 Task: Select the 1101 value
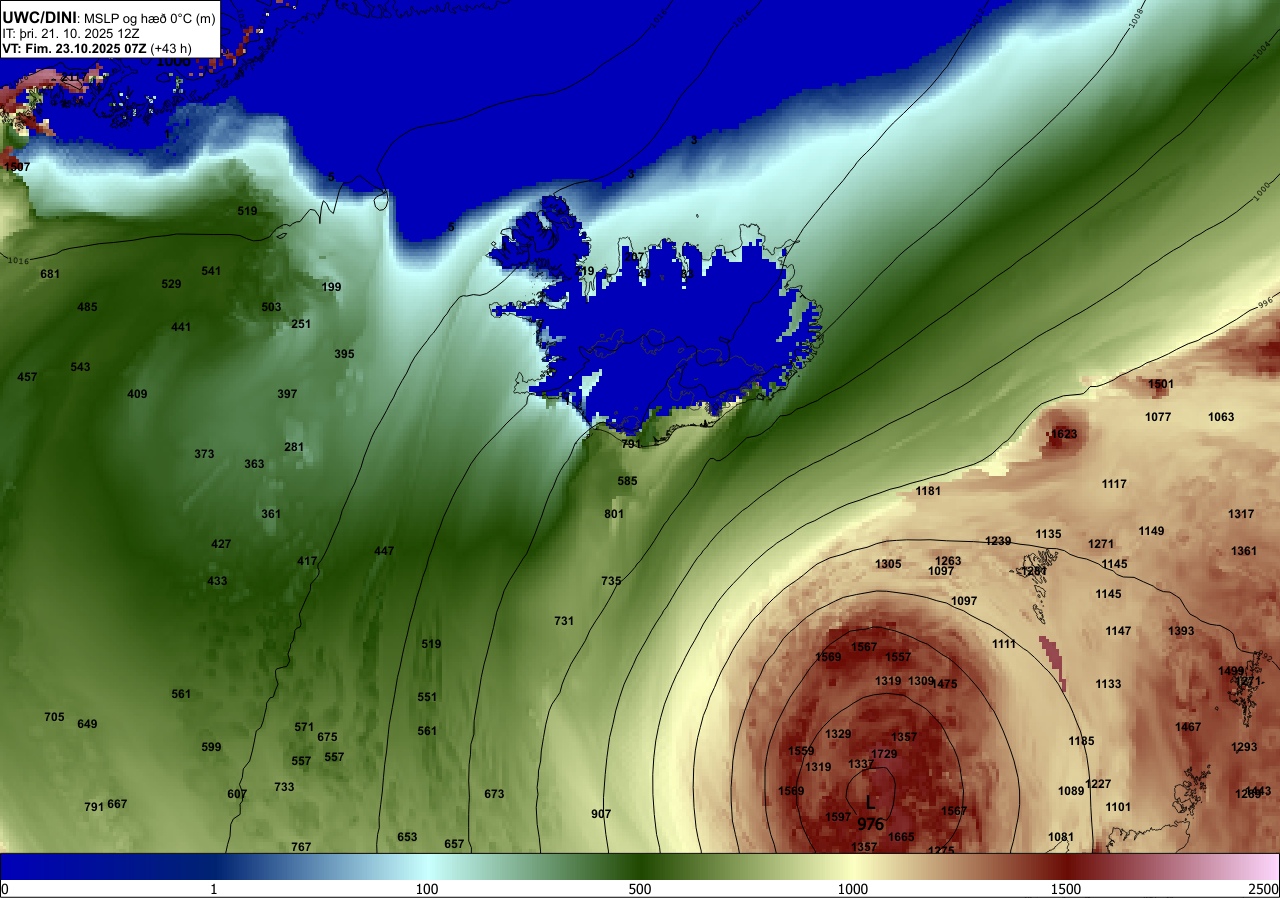[x=1118, y=807]
